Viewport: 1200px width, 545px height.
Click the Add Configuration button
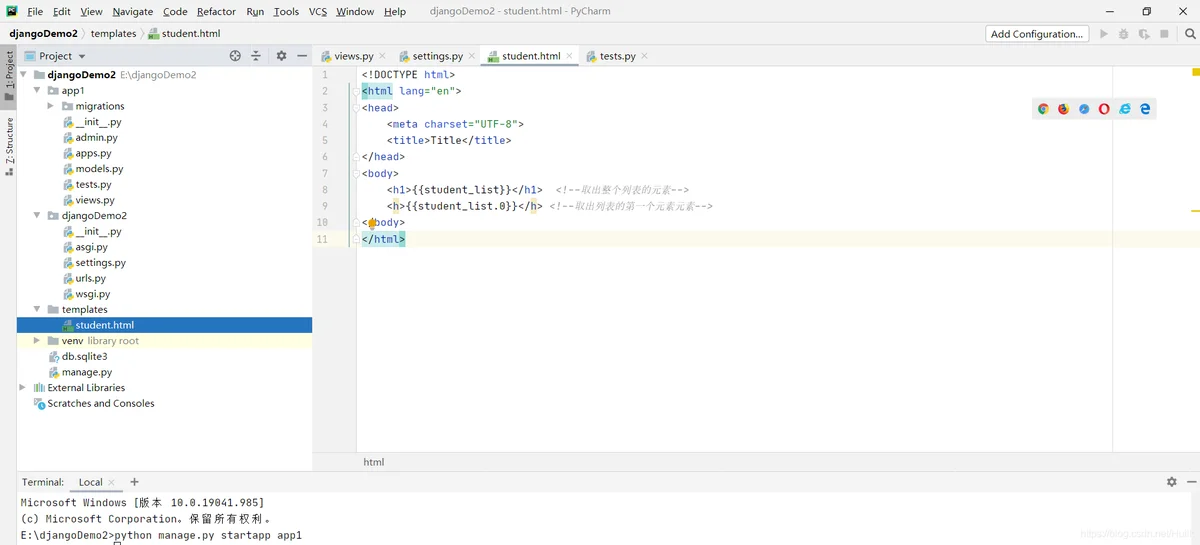tap(1037, 33)
